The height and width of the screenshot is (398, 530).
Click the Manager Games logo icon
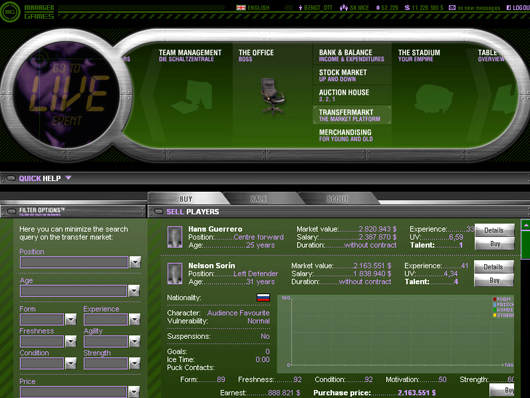click(10, 11)
